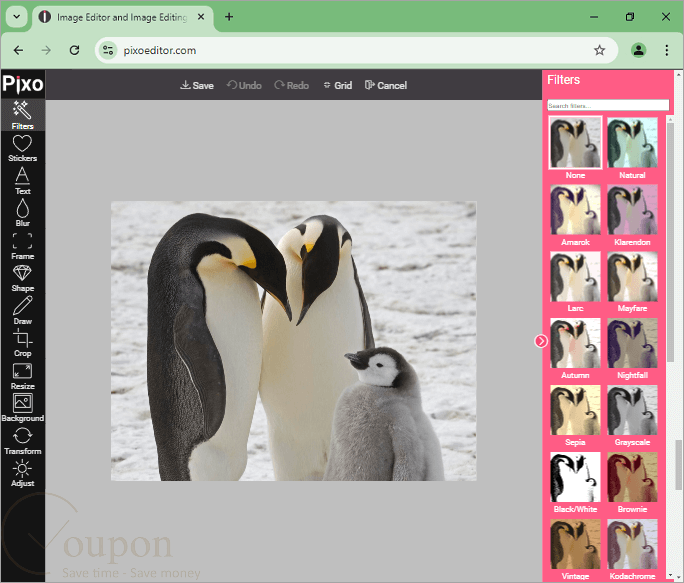Click the page scrollbar up arrow

679,75
